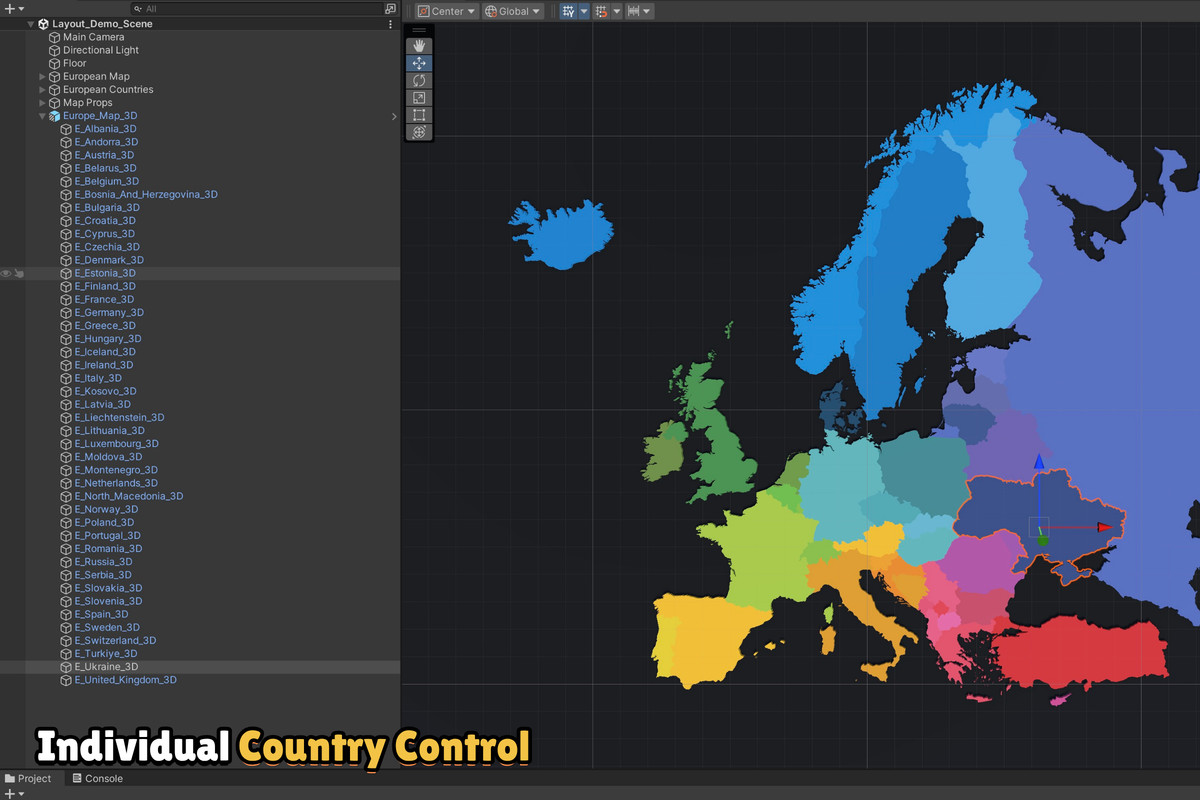
Task: Select E_Bosnia_And_Herzegovina_3D in hierarchy
Action: pyautogui.click(x=146, y=194)
